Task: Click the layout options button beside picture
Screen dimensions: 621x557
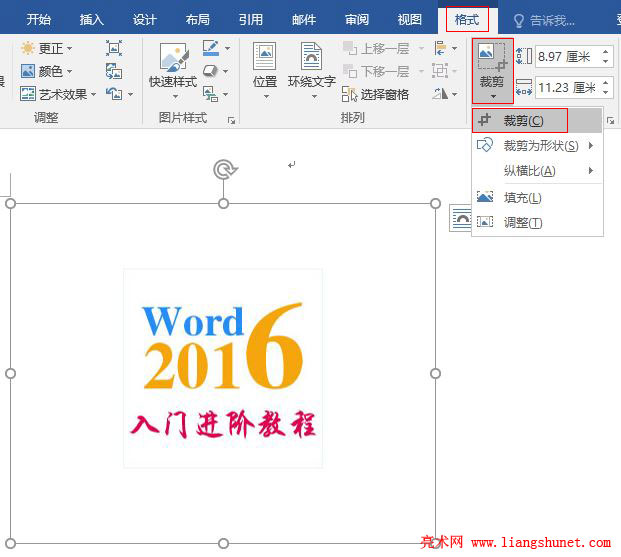Action: click(x=461, y=218)
